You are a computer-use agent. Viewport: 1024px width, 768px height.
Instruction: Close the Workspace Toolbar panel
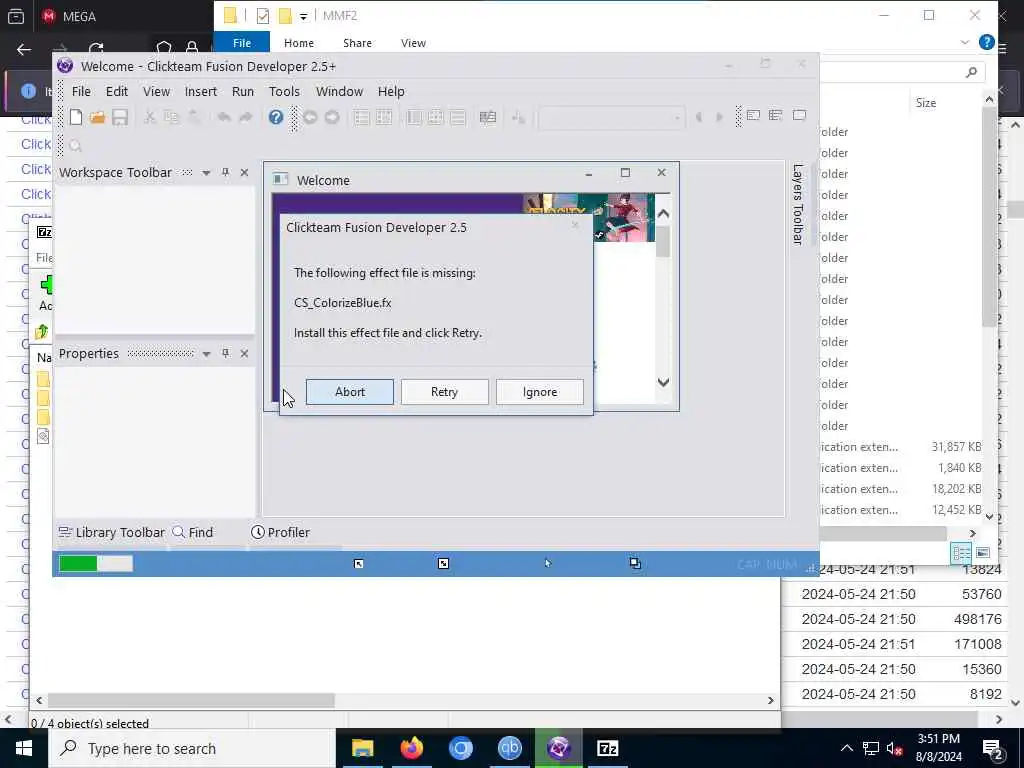tap(244, 172)
